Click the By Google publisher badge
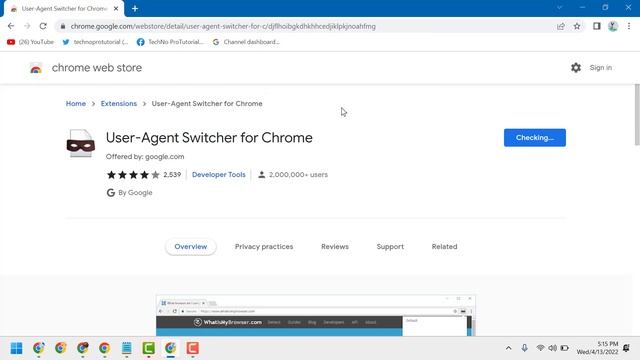The width and height of the screenshot is (640, 360). [x=129, y=193]
